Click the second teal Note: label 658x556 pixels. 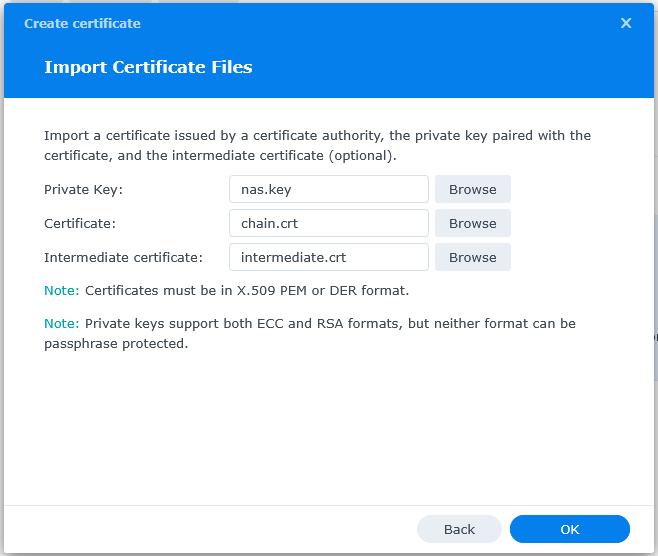click(61, 324)
